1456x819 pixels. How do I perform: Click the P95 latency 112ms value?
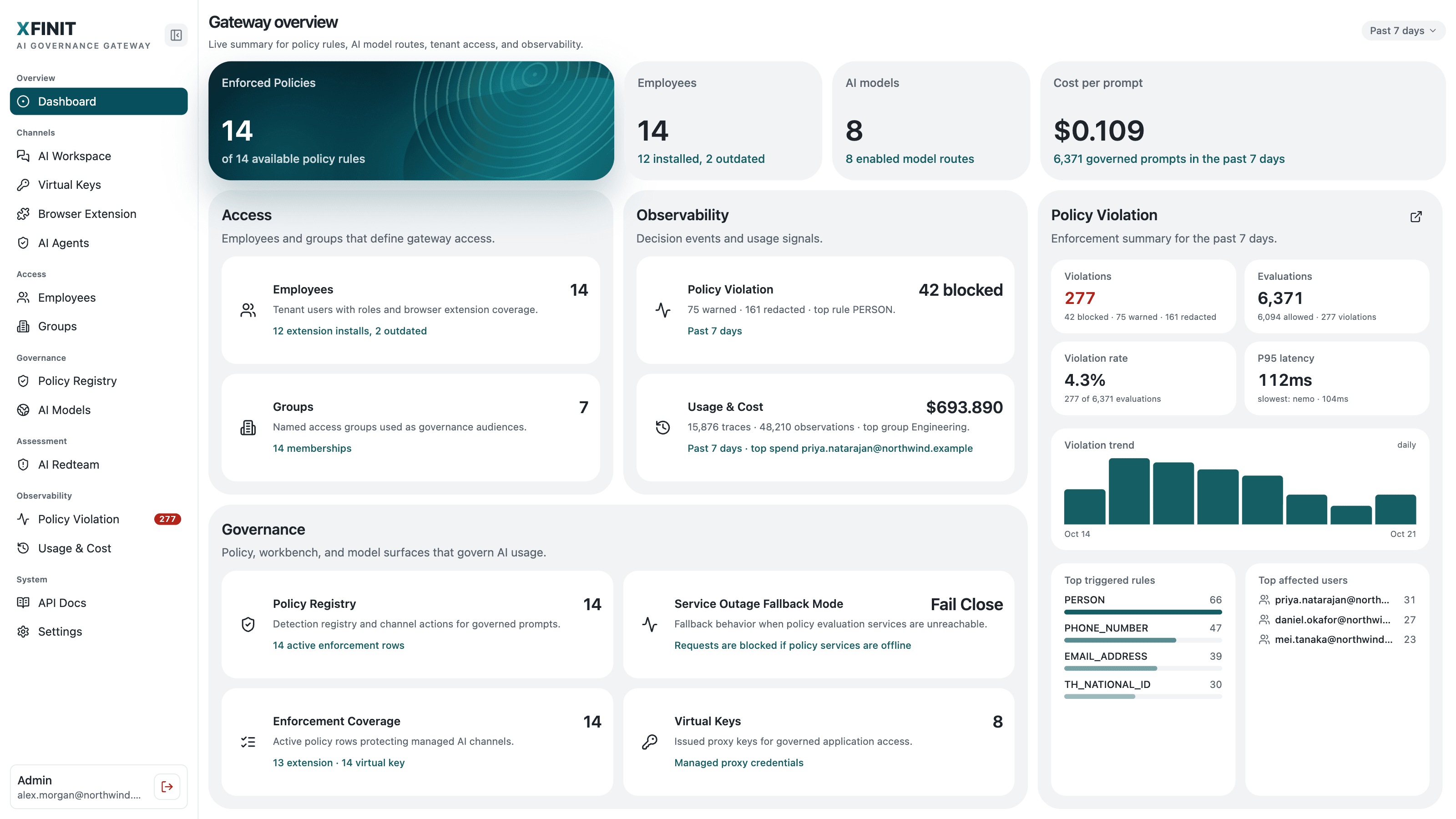tap(1285, 380)
